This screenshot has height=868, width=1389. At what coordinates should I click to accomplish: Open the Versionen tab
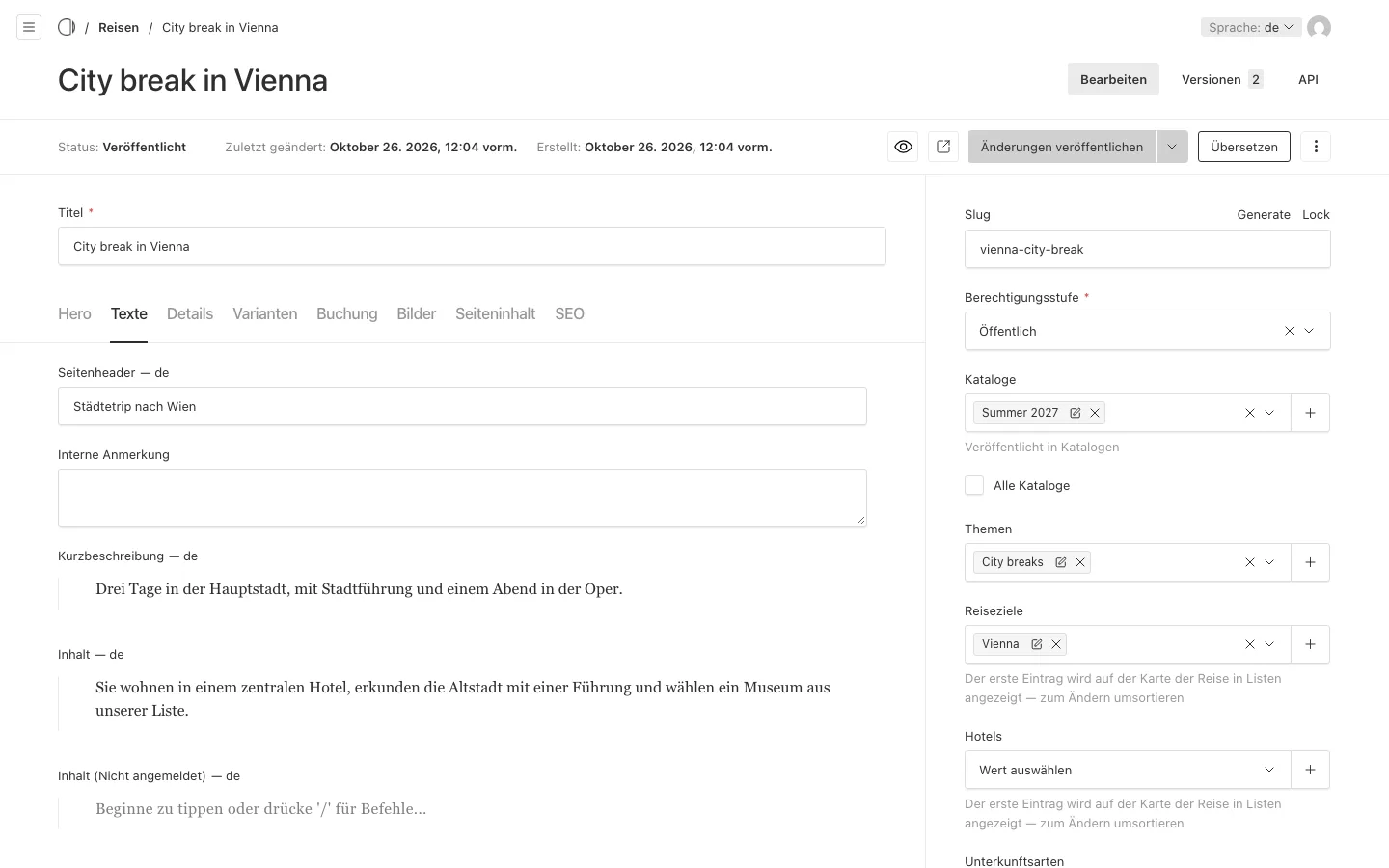(x=1222, y=79)
